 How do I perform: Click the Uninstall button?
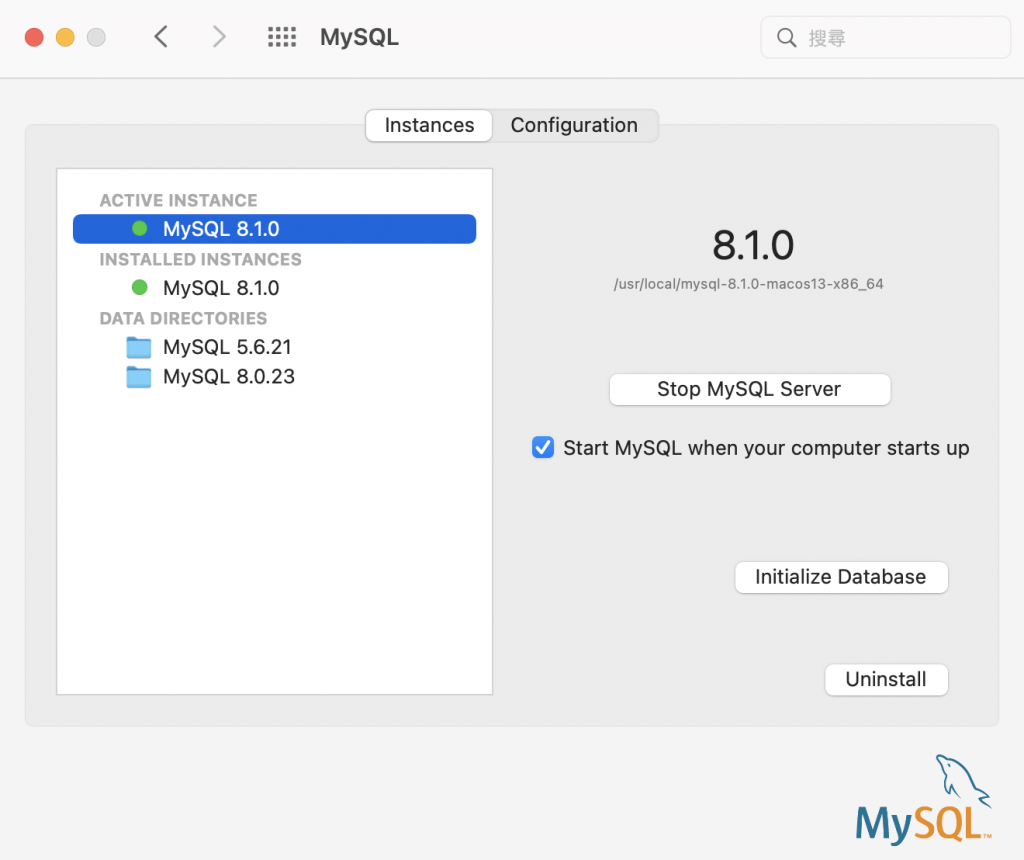[x=886, y=680]
